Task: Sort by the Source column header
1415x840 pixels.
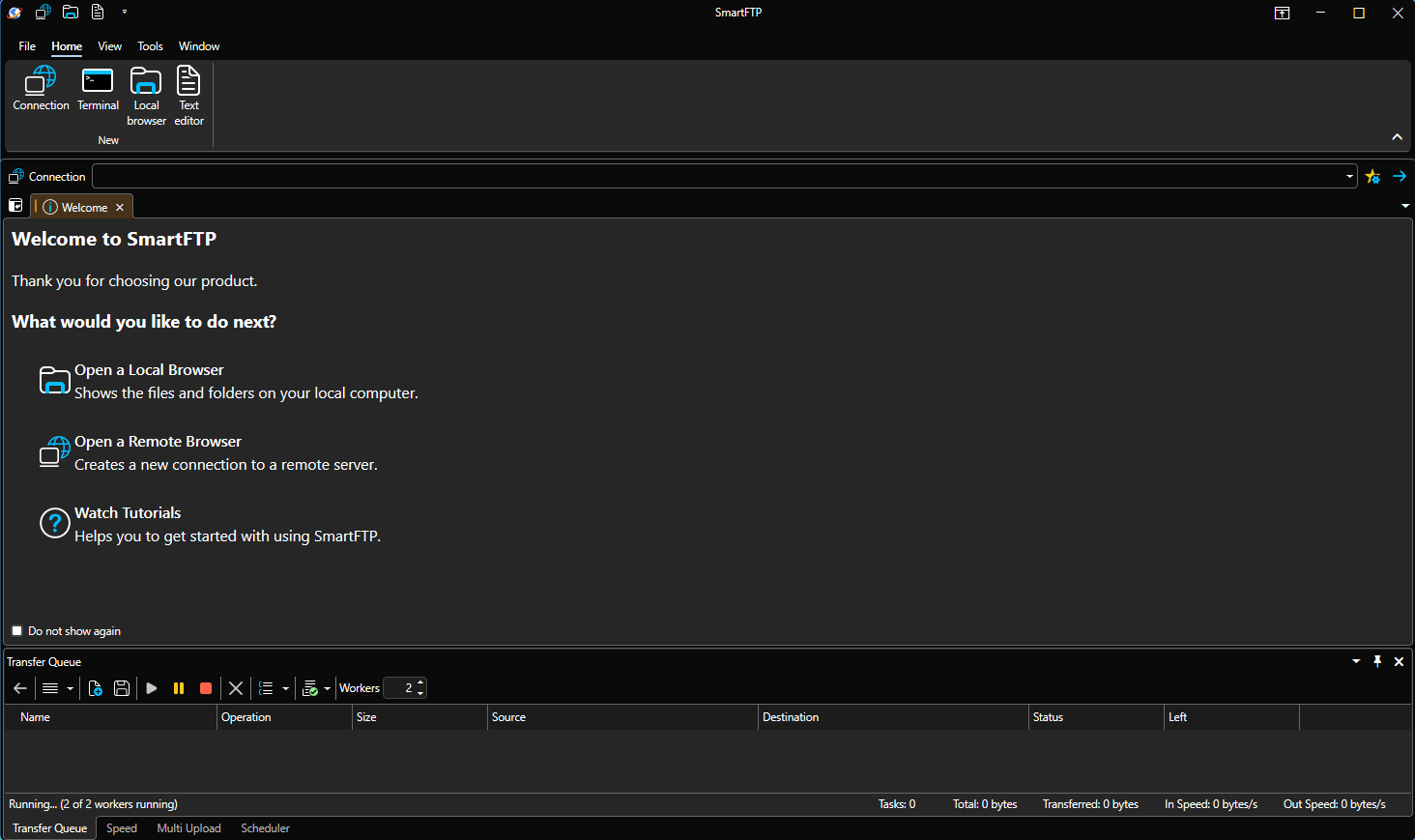Action: click(622, 717)
